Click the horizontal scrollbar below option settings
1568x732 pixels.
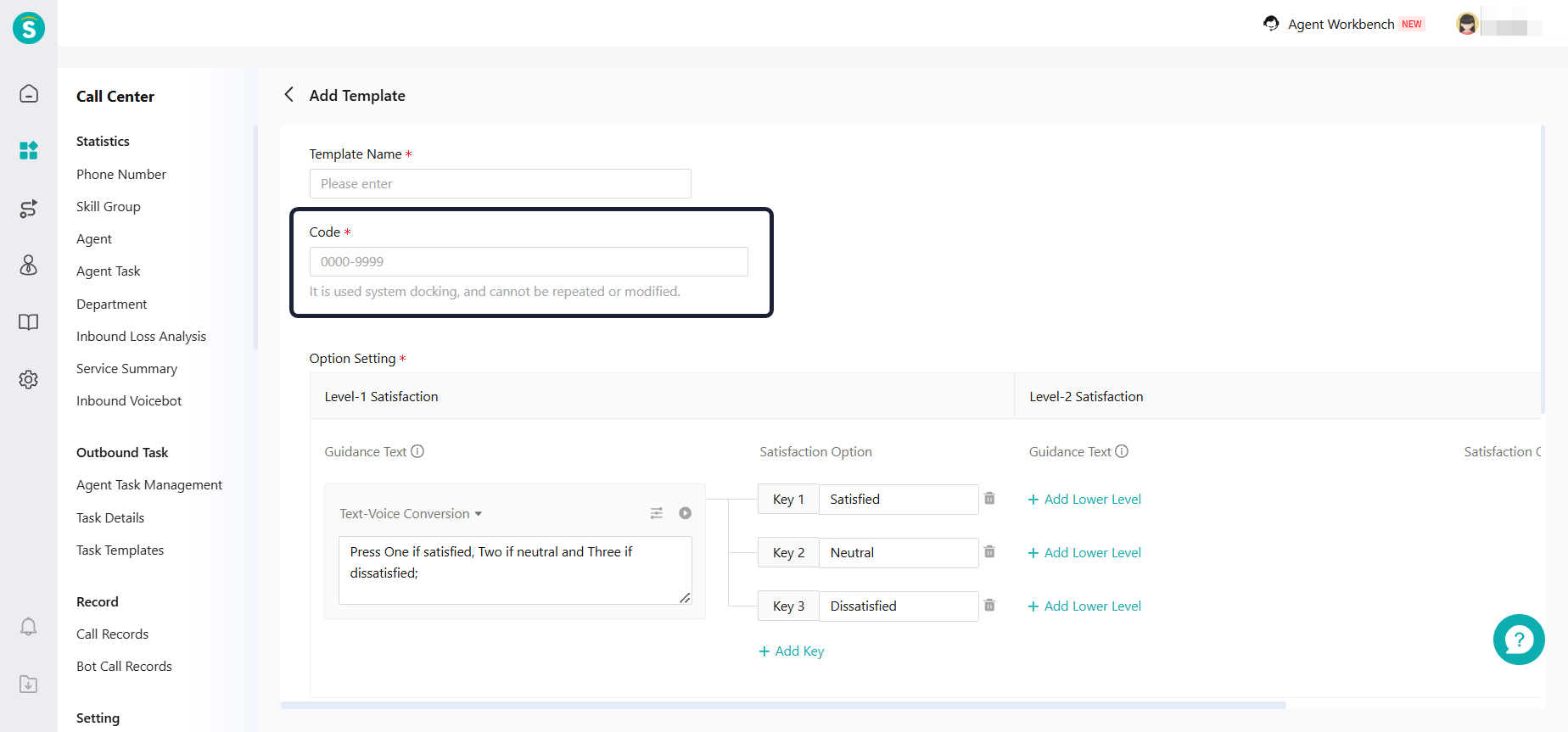782,705
